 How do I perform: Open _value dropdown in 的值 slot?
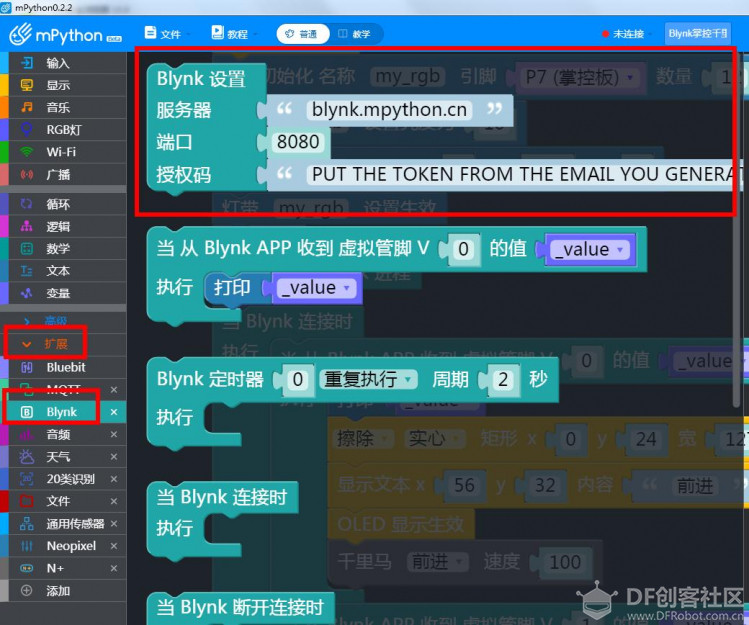(588, 249)
